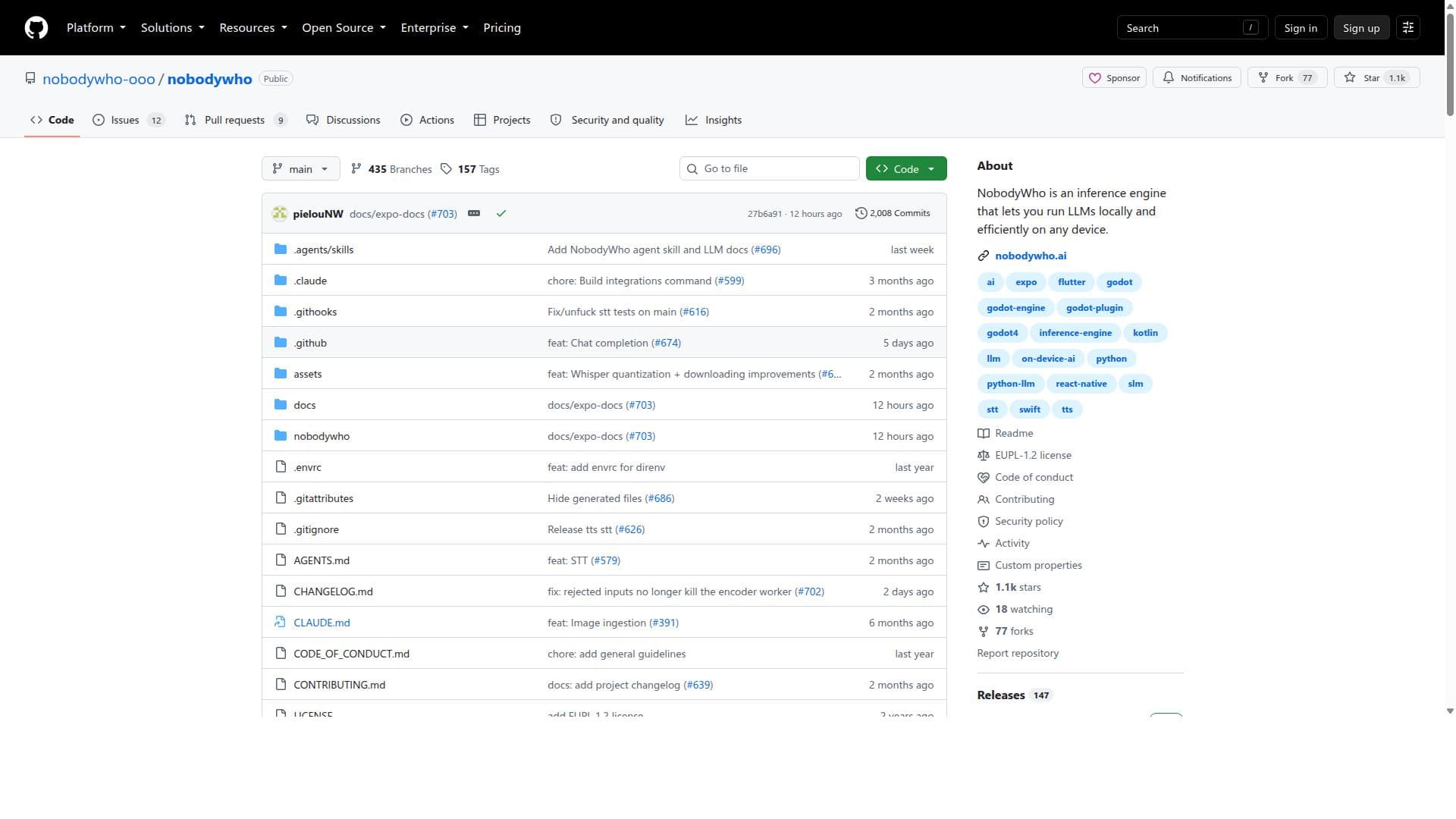Screen dimensions: 1456x819
Task: Click the eye icon beside 18 watching
Action: pos(984,610)
